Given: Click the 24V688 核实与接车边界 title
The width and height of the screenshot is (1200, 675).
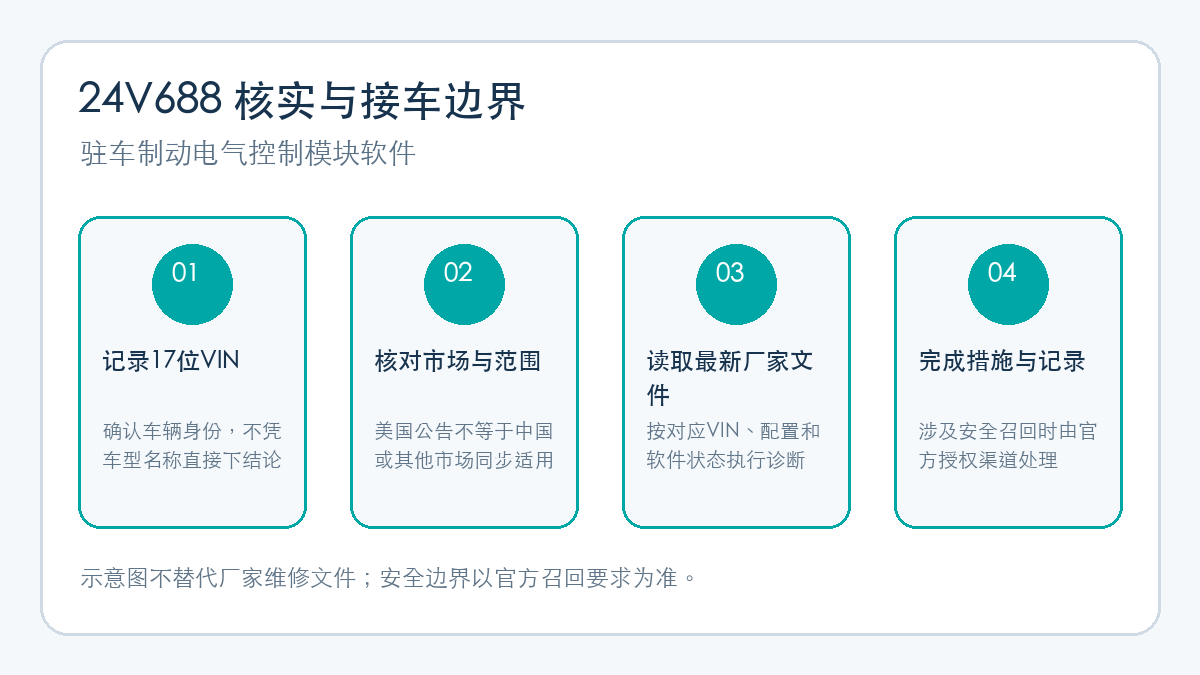Looking at the screenshot, I should pos(302,100).
